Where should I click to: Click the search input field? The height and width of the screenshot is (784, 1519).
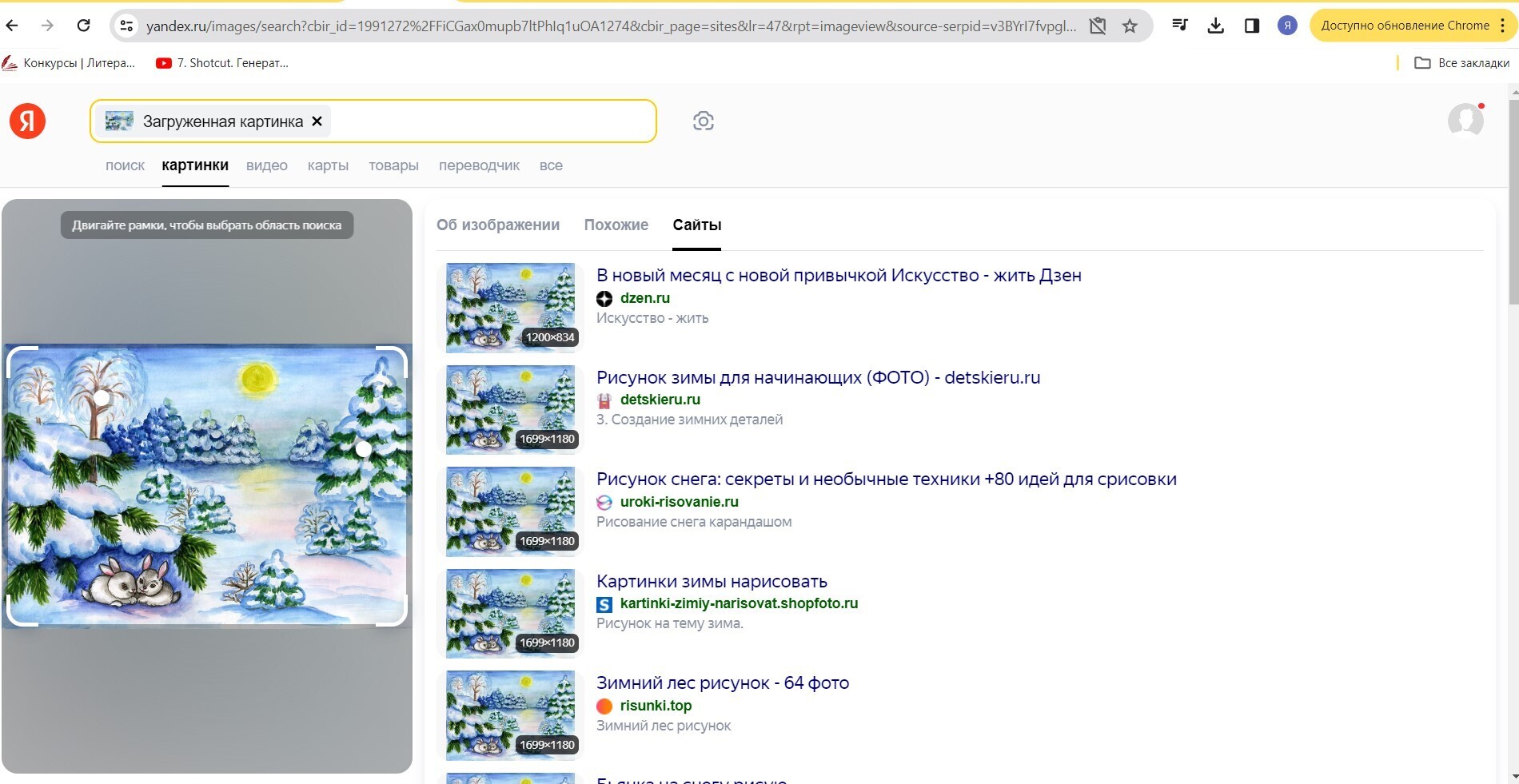click(492, 121)
